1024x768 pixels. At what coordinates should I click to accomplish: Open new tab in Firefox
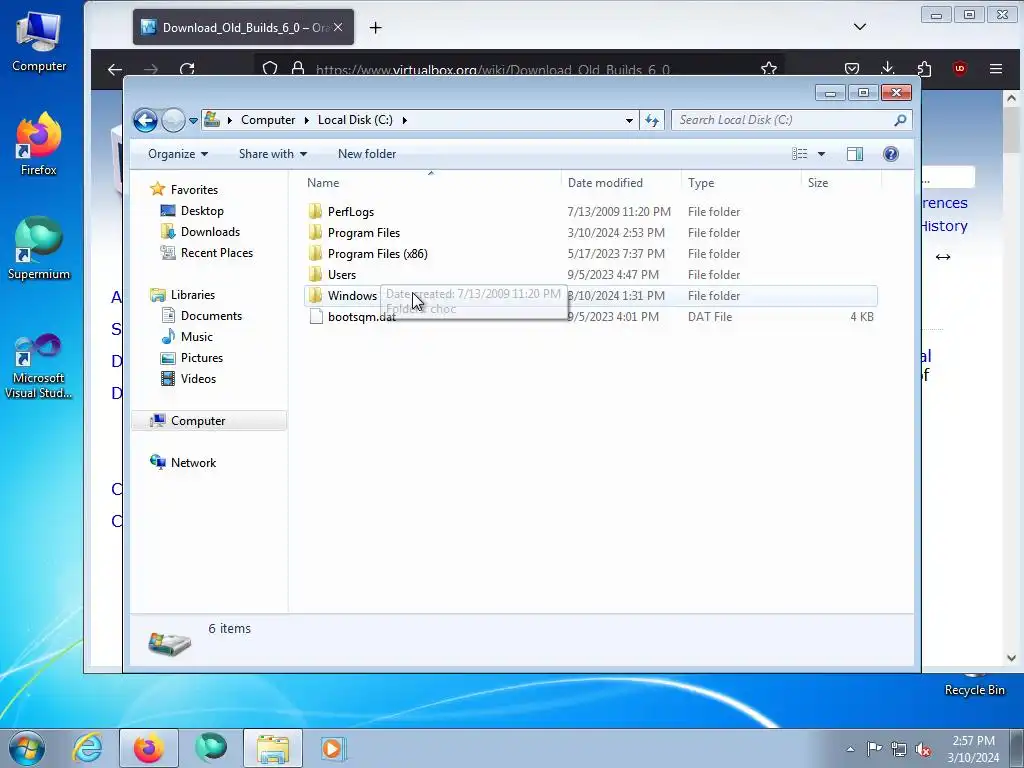pyautogui.click(x=376, y=27)
